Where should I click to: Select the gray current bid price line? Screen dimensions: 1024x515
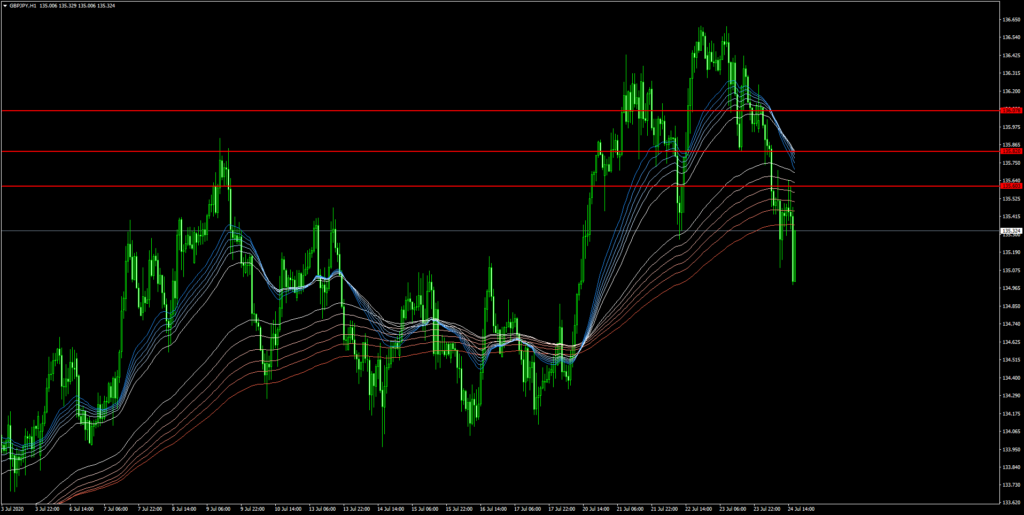coord(400,231)
